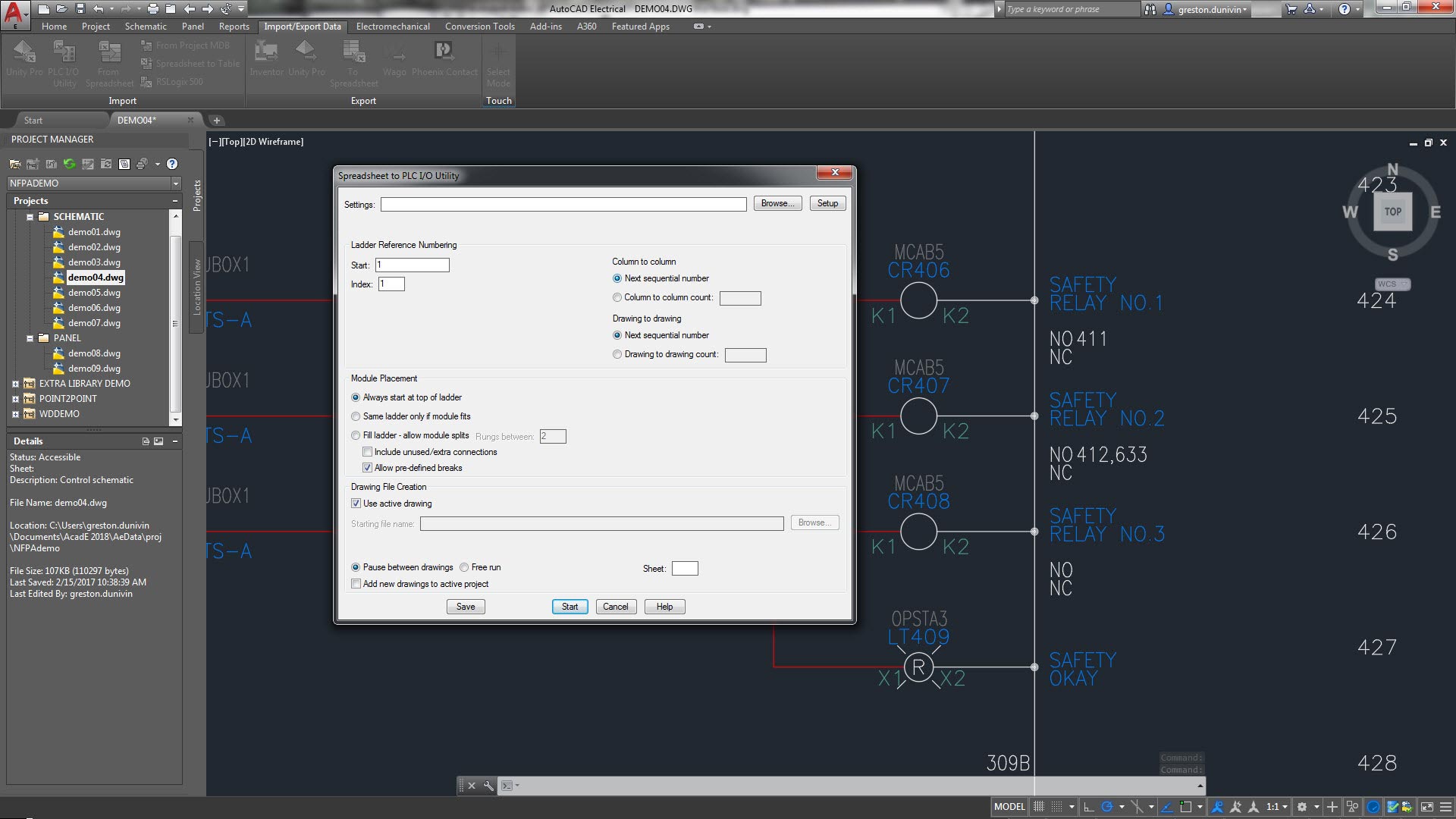This screenshot has width=1456, height=819.
Task: Uncheck Use active drawing checkbox
Action: click(x=356, y=504)
